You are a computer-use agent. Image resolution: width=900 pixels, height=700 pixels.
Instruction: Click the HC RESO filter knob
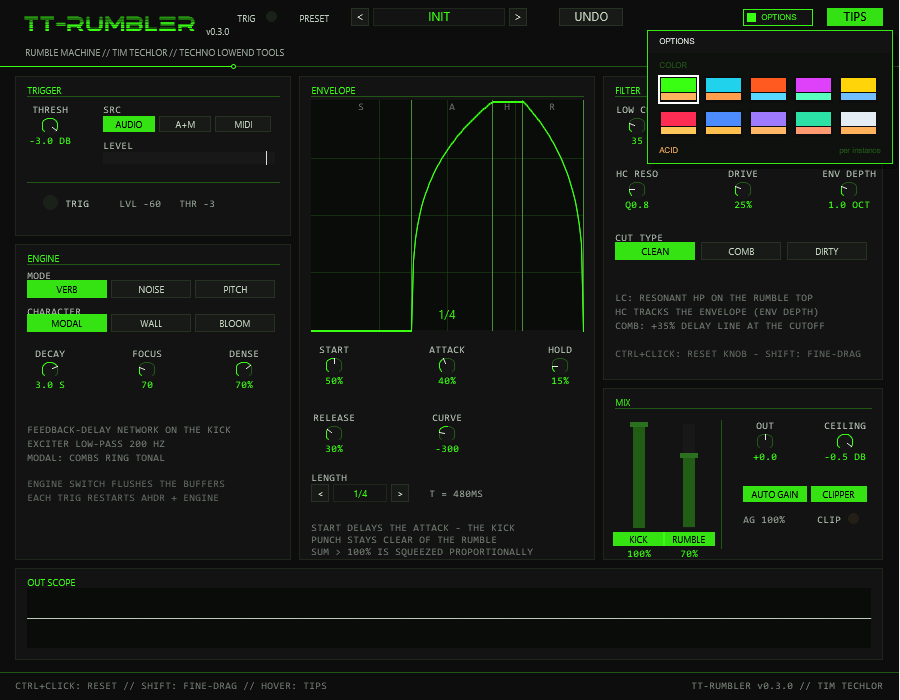(x=637, y=189)
